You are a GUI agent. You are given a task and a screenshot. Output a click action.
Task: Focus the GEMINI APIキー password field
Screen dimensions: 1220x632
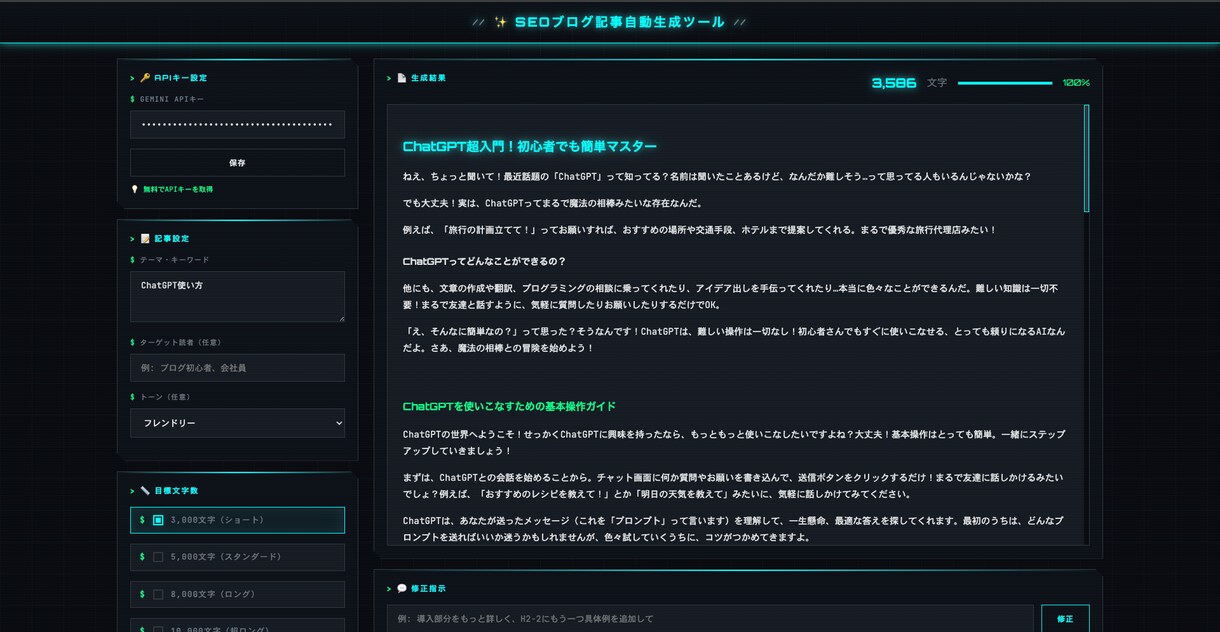click(237, 124)
